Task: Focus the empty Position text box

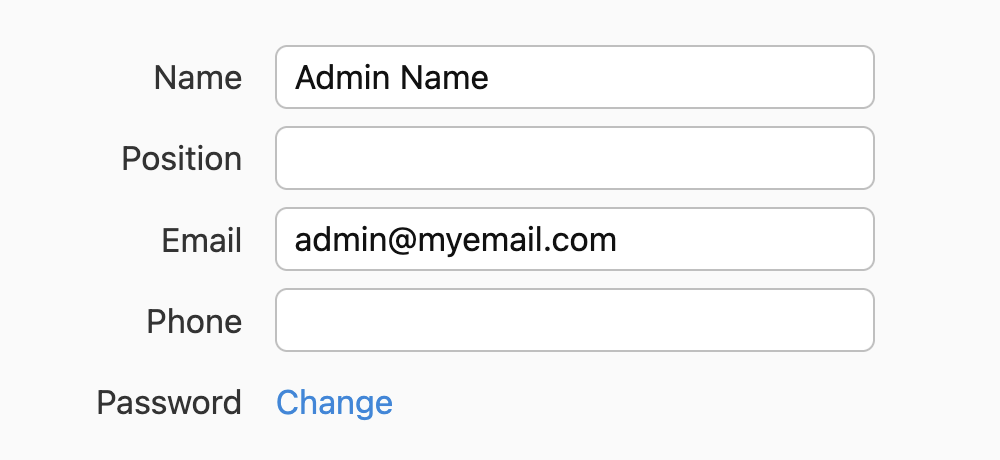Action: (575, 158)
